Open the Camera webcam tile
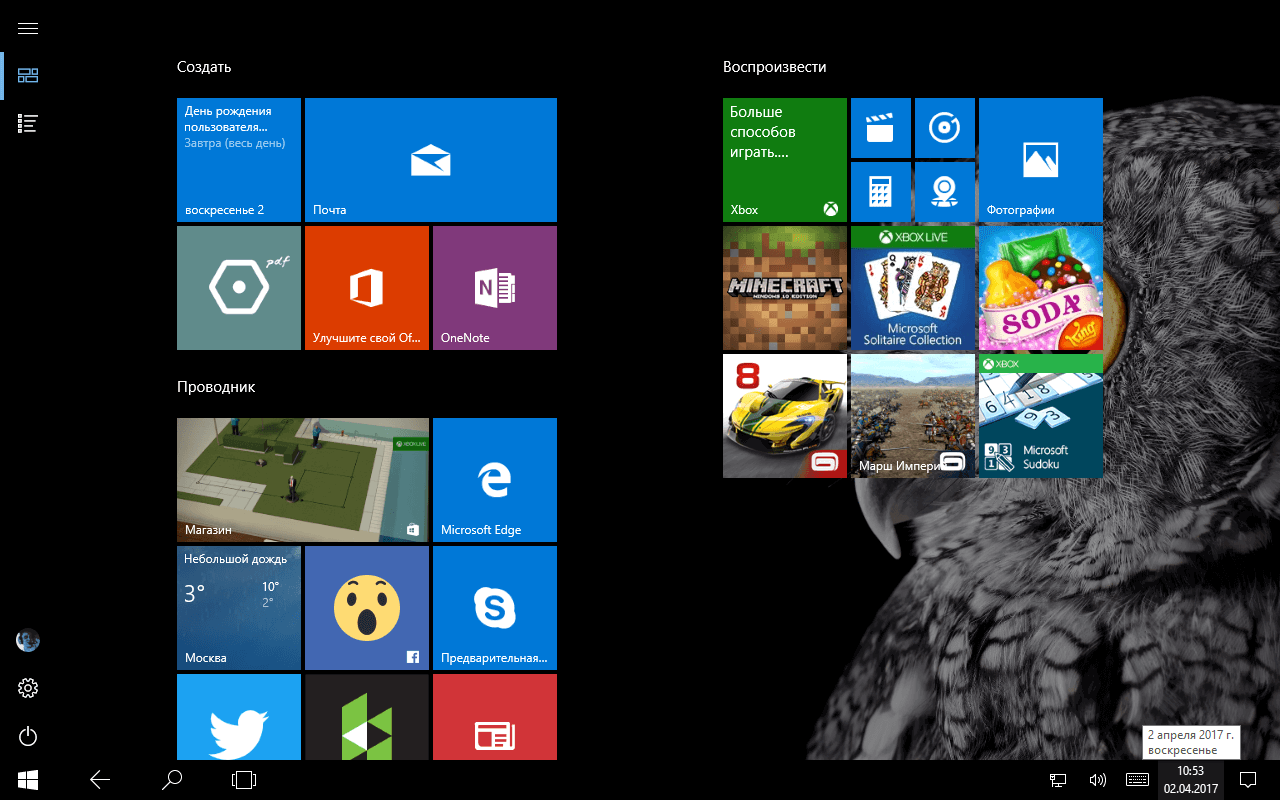This screenshot has width=1280, height=800. [x=945, y=192]
